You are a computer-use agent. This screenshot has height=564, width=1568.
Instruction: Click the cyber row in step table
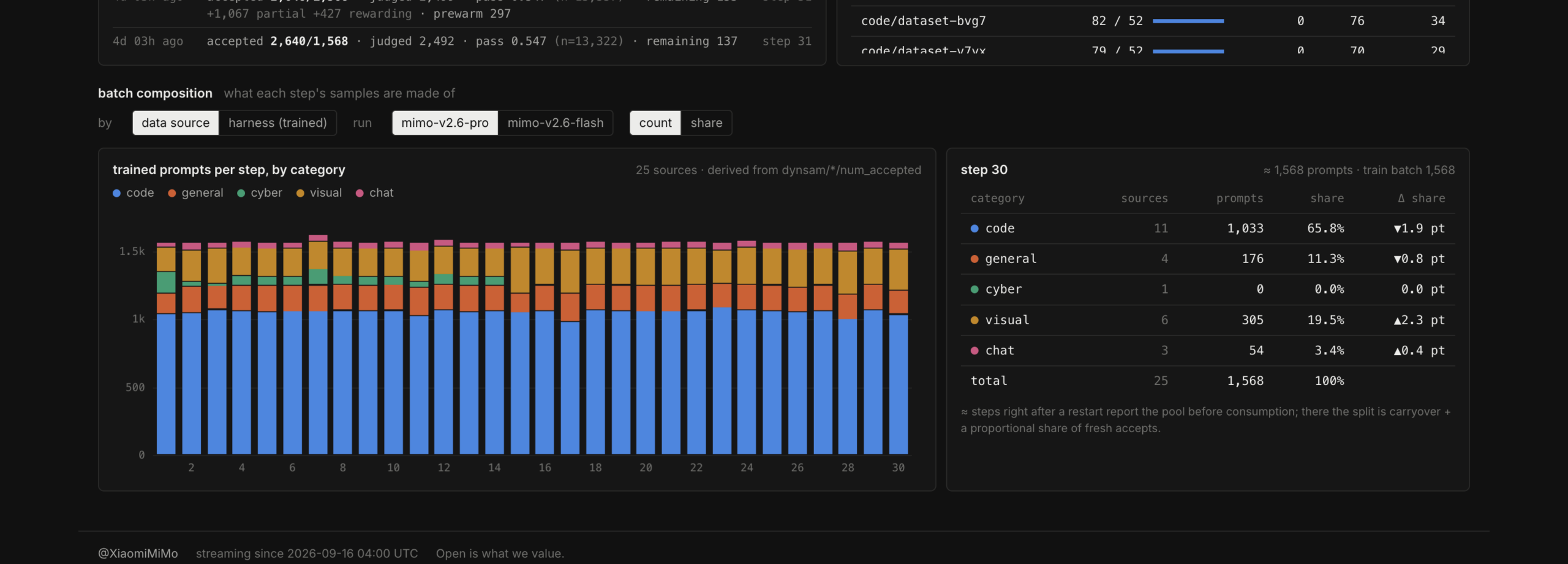click(1207, 289)
